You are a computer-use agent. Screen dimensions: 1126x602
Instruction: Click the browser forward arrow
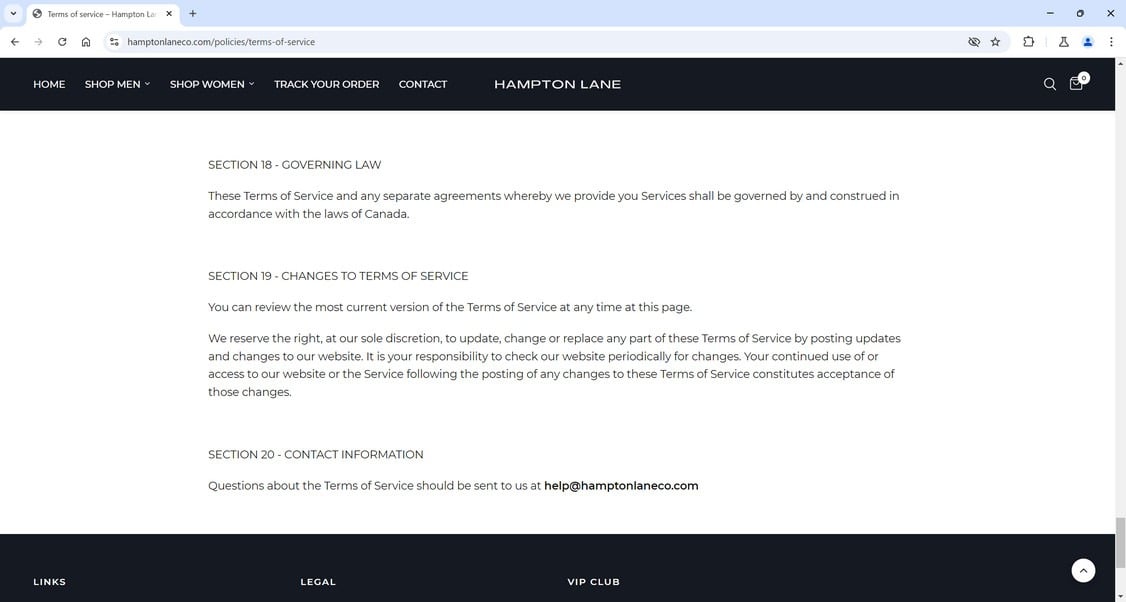(x=39, y=42)
